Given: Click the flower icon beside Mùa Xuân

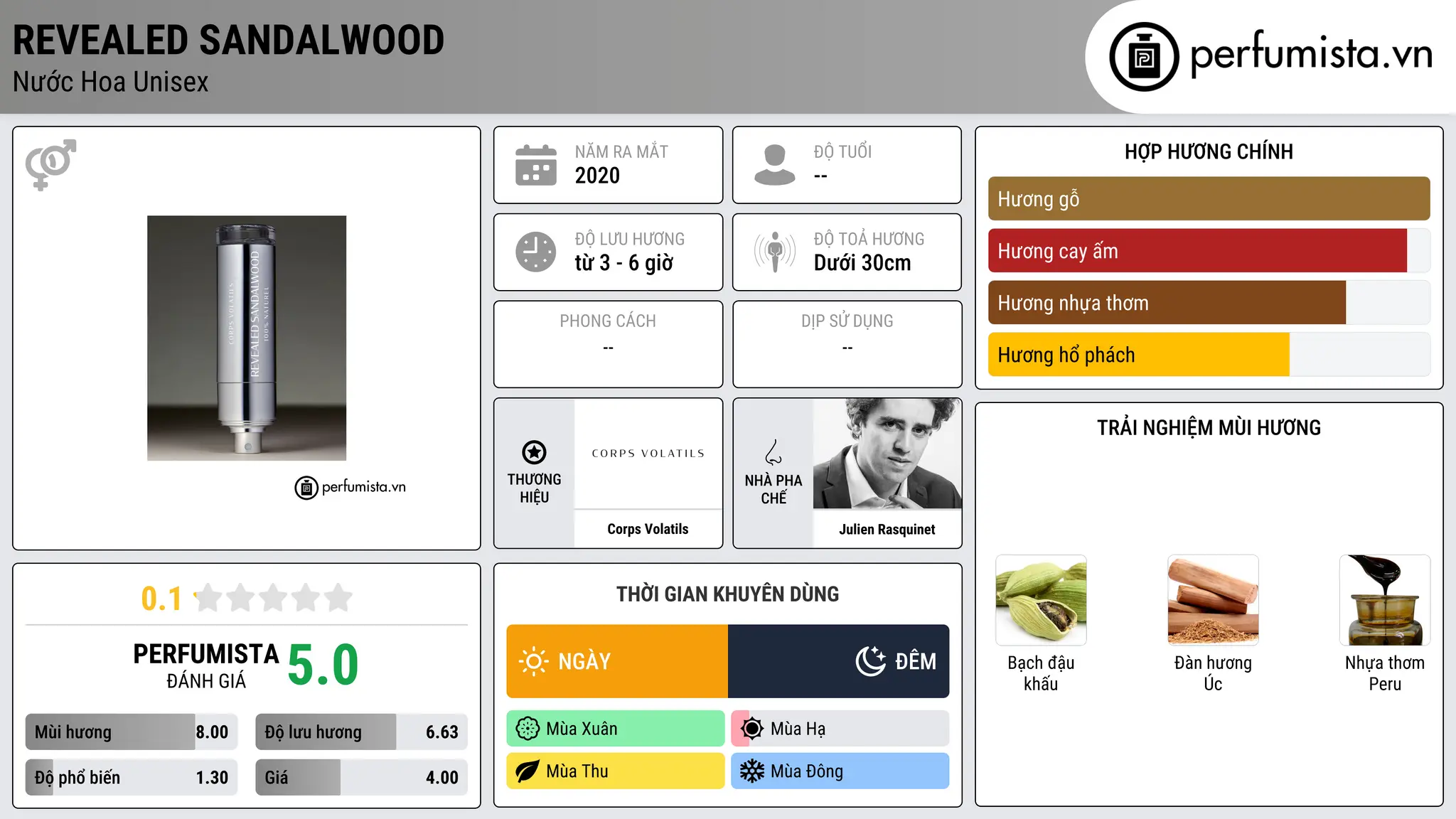Looking at the screenshot, I should [528, 729].
